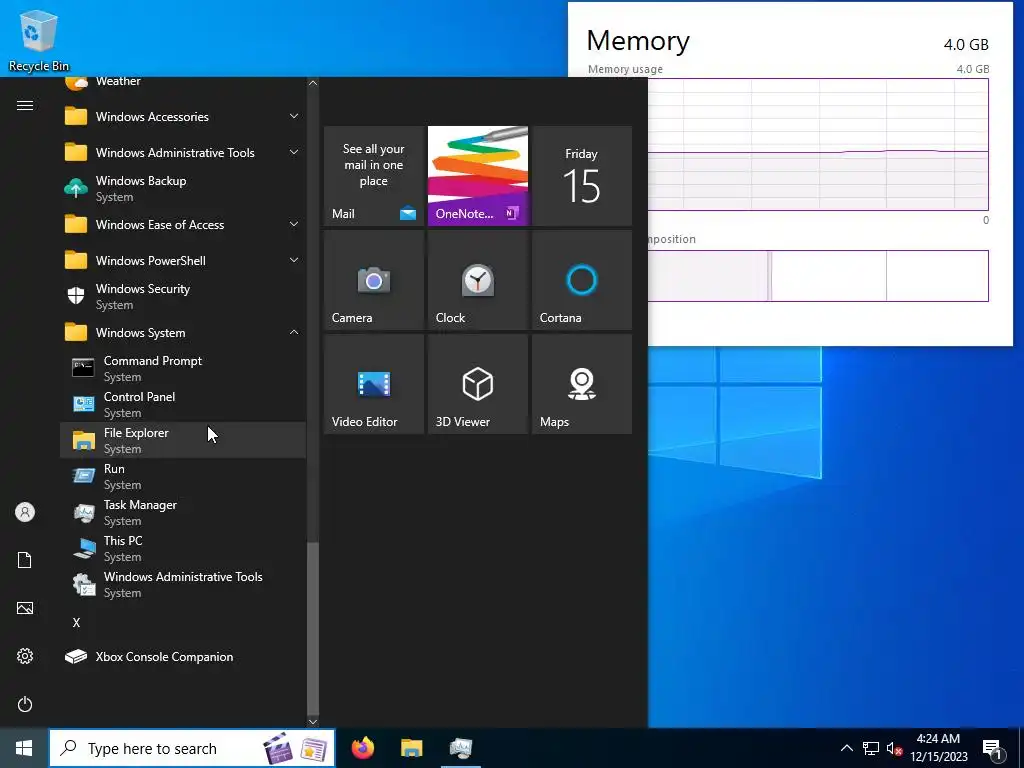Screen dimensions: 1024x768
Task: Click the app list scroll down arrow
Action: click(313, 722)
